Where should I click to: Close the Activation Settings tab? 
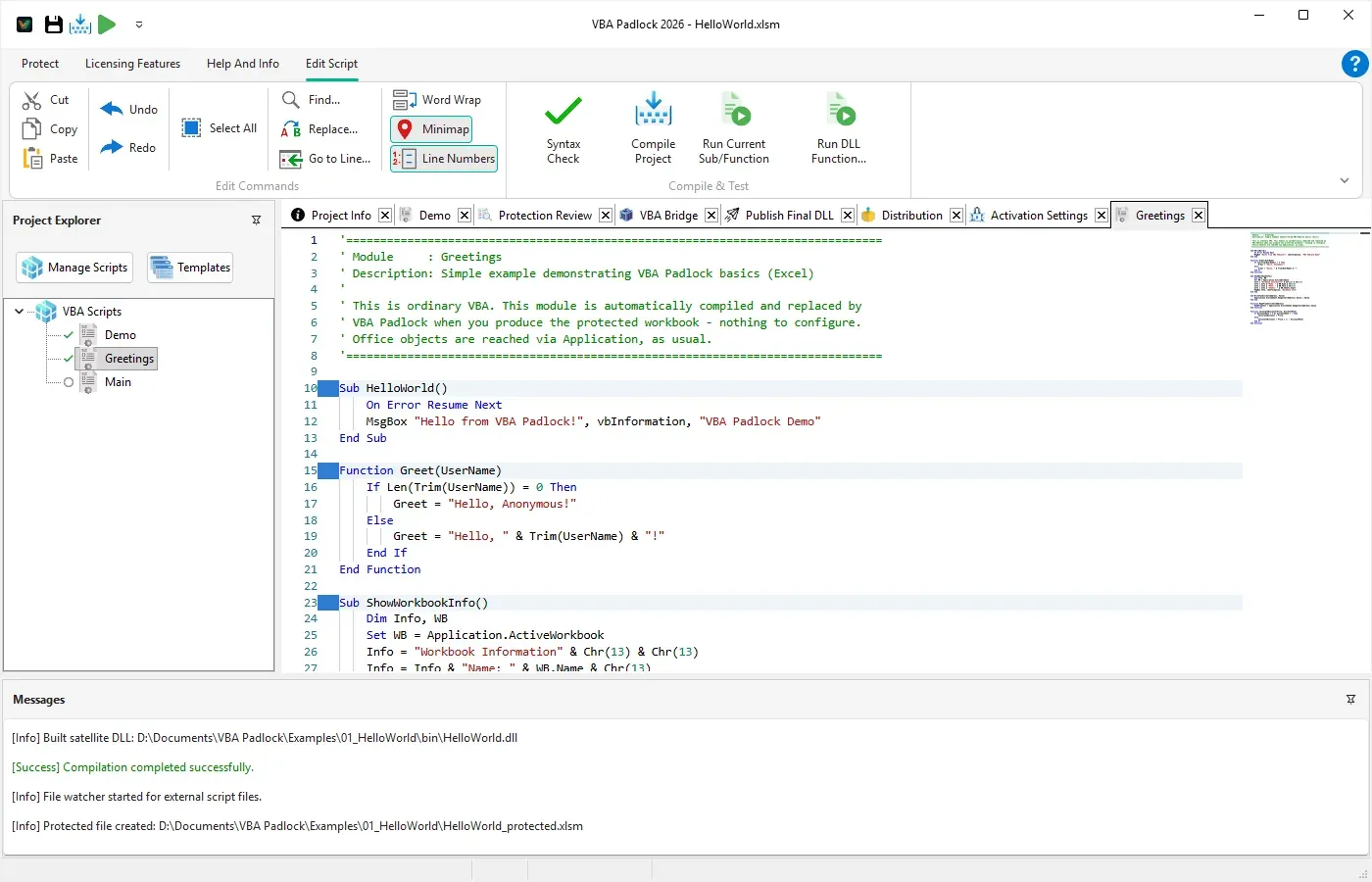coord(1102,216)
